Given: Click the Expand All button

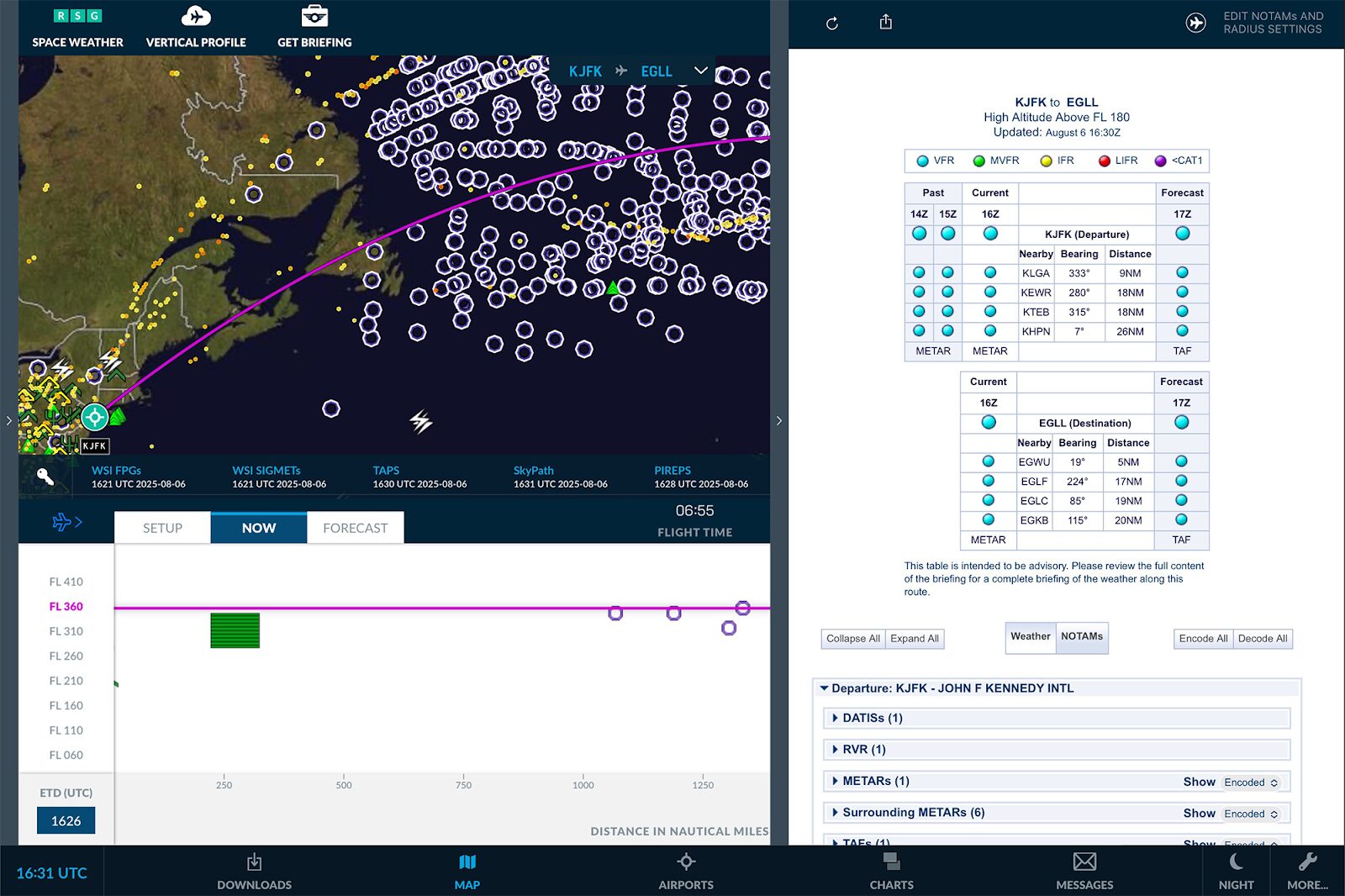Looking at the screenshot, I should (915, 639).
